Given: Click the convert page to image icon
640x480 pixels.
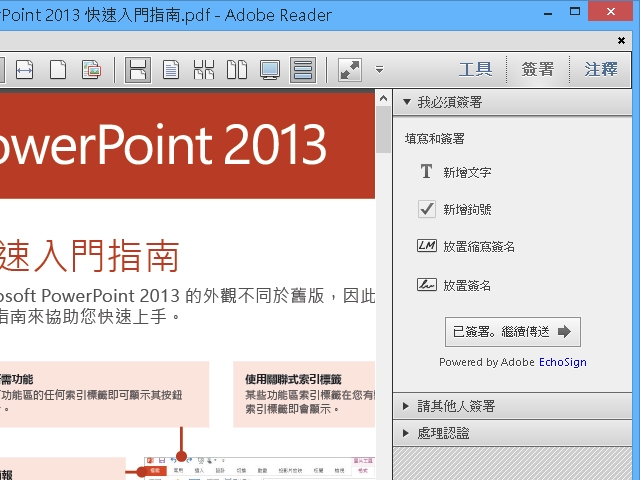Looking at the screenshot, I should click(x=91, y=70).
